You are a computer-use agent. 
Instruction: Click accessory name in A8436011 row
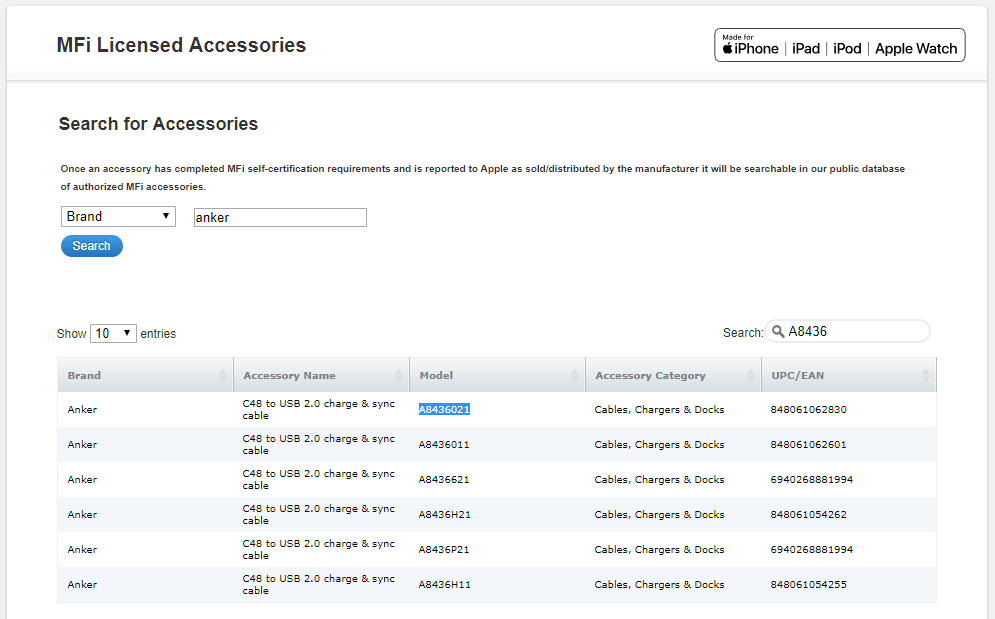pyautogui.click(x=319, y=444)
